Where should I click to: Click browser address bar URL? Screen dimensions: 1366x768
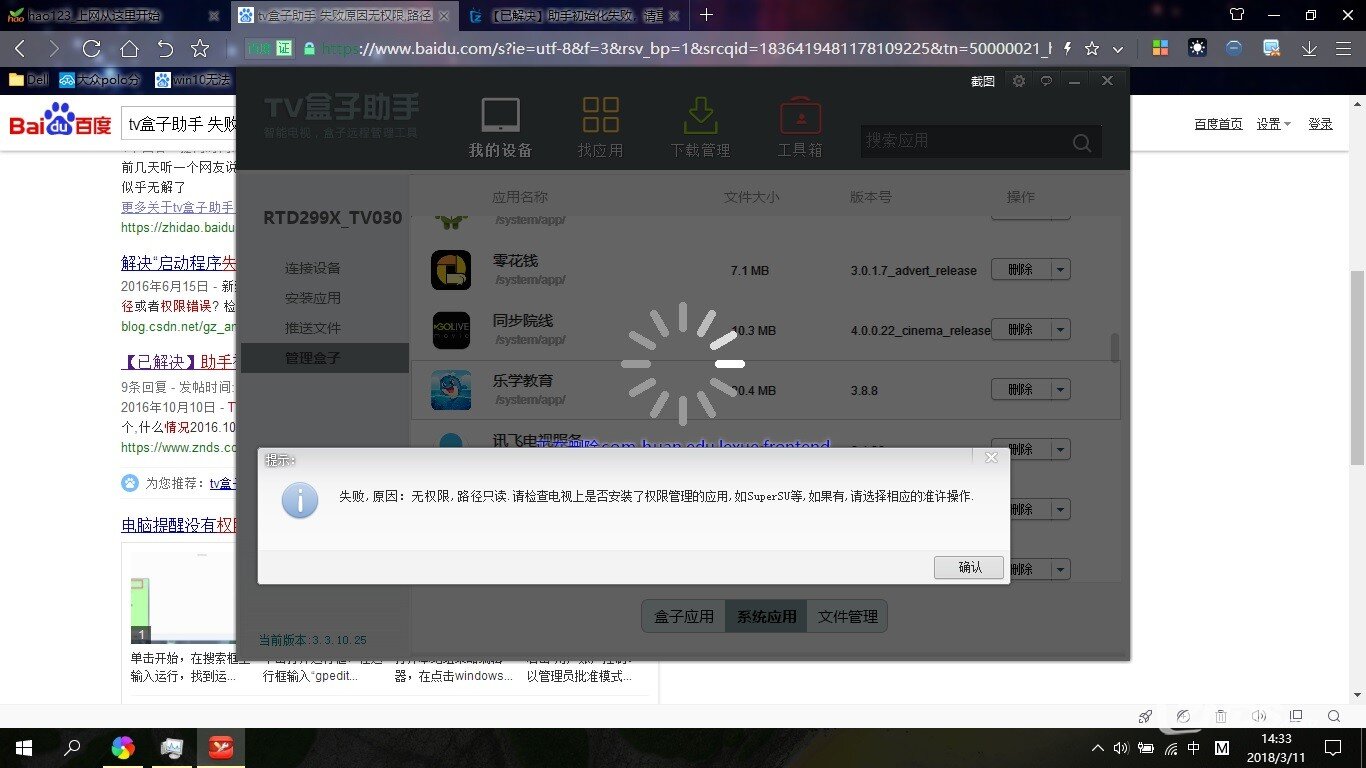click(687, 49)
